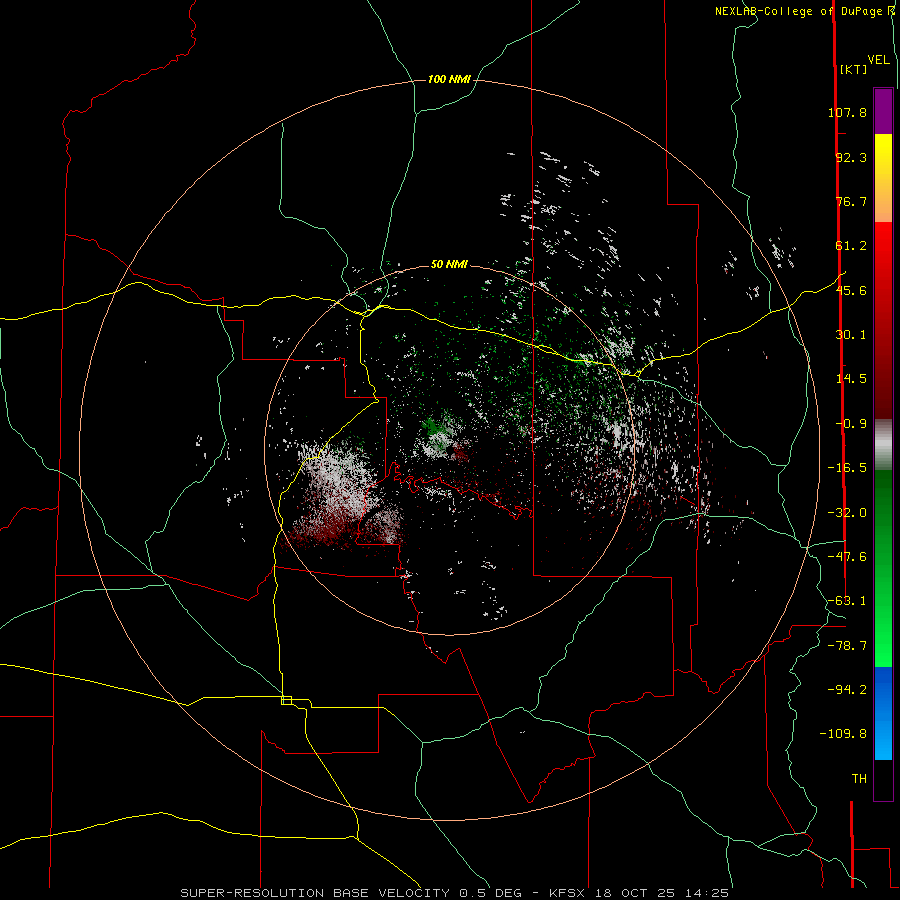This screenshot has width=900, height=900.
Task: Select the 76.7 legend value
Action: pyautogui.click(x=851, y=201)
